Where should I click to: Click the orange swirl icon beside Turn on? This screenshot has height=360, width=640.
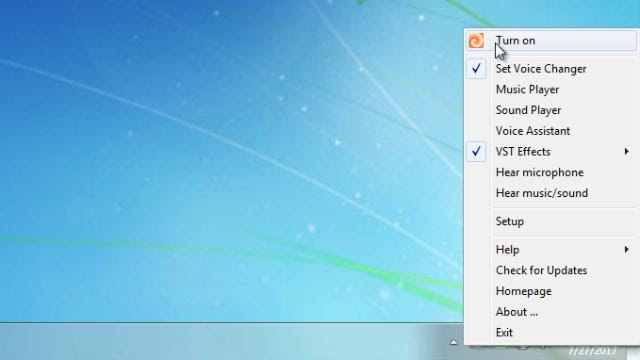coord(476,41)
